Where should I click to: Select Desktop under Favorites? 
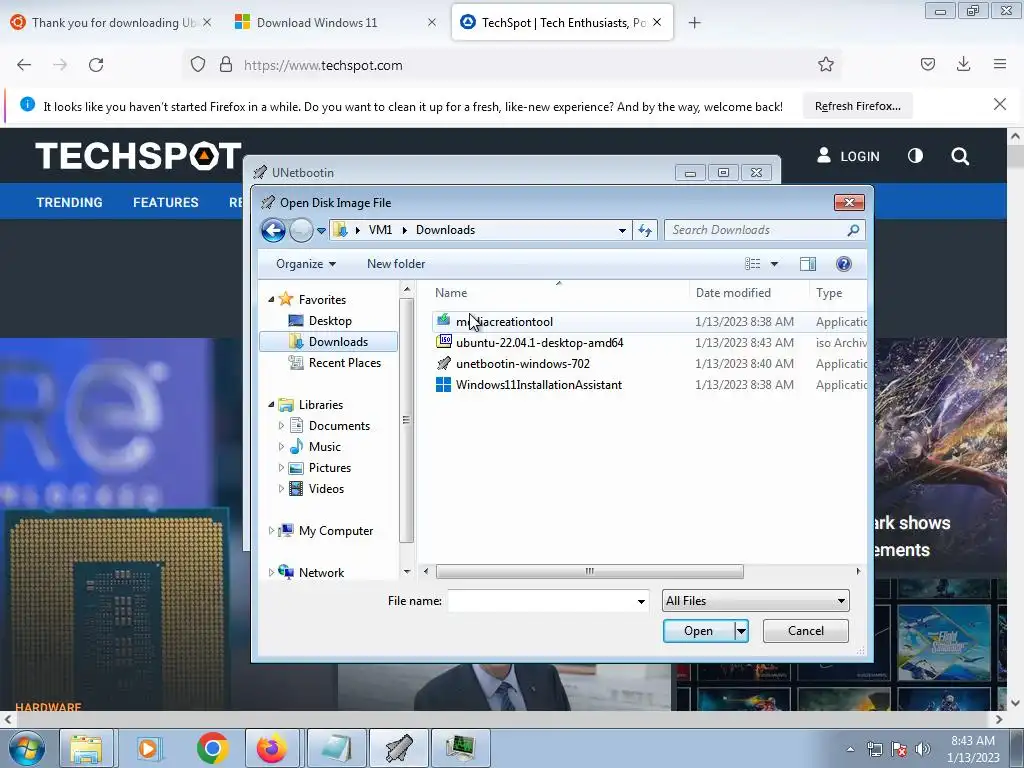(x=330, y=321)
